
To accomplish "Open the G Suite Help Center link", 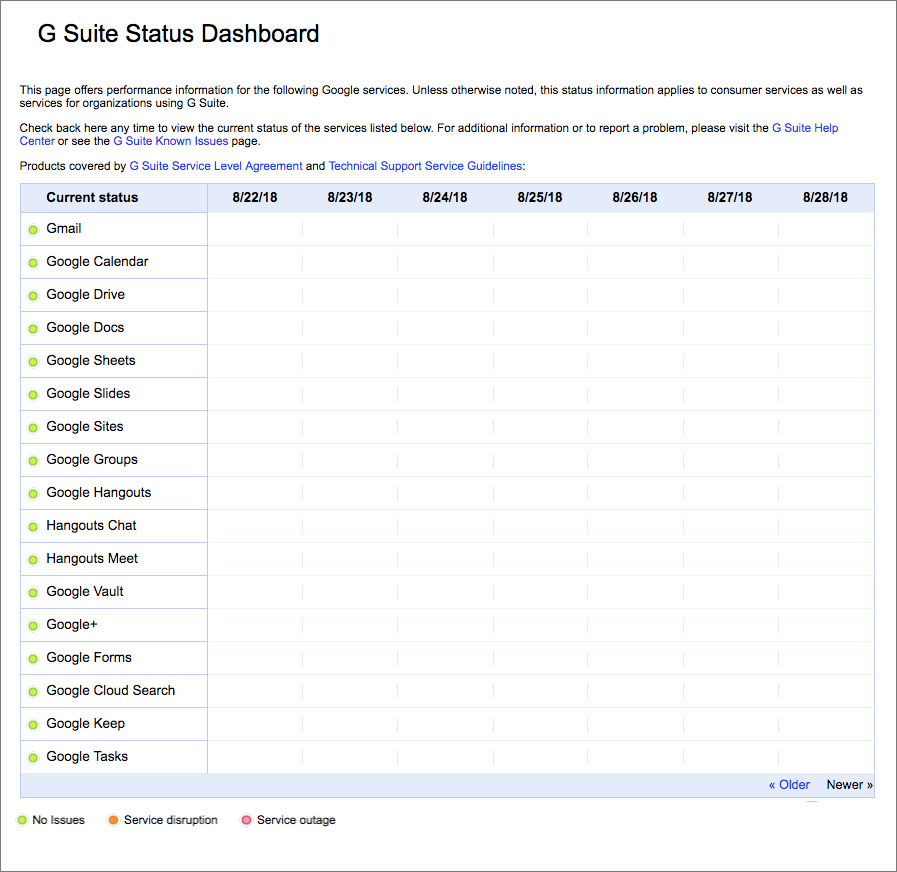I will [x=805, y=128].
